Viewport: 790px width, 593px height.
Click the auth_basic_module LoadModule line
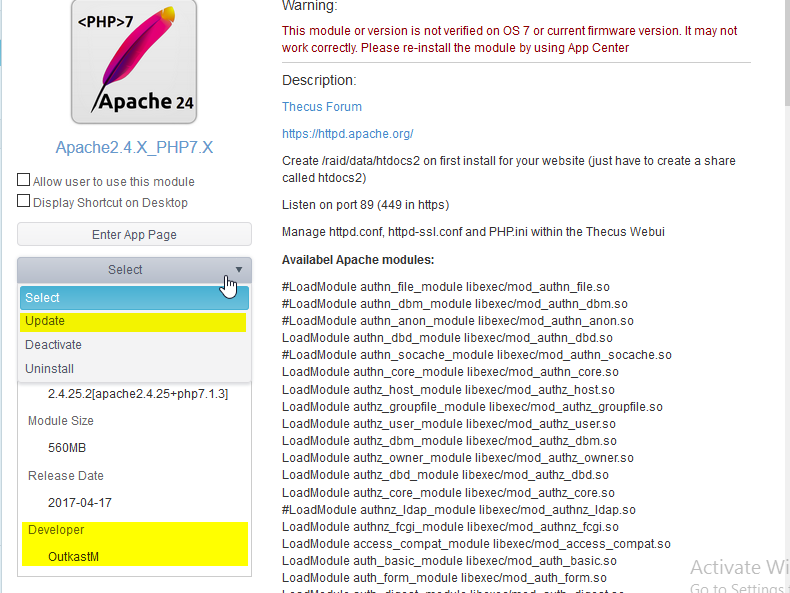449,561
